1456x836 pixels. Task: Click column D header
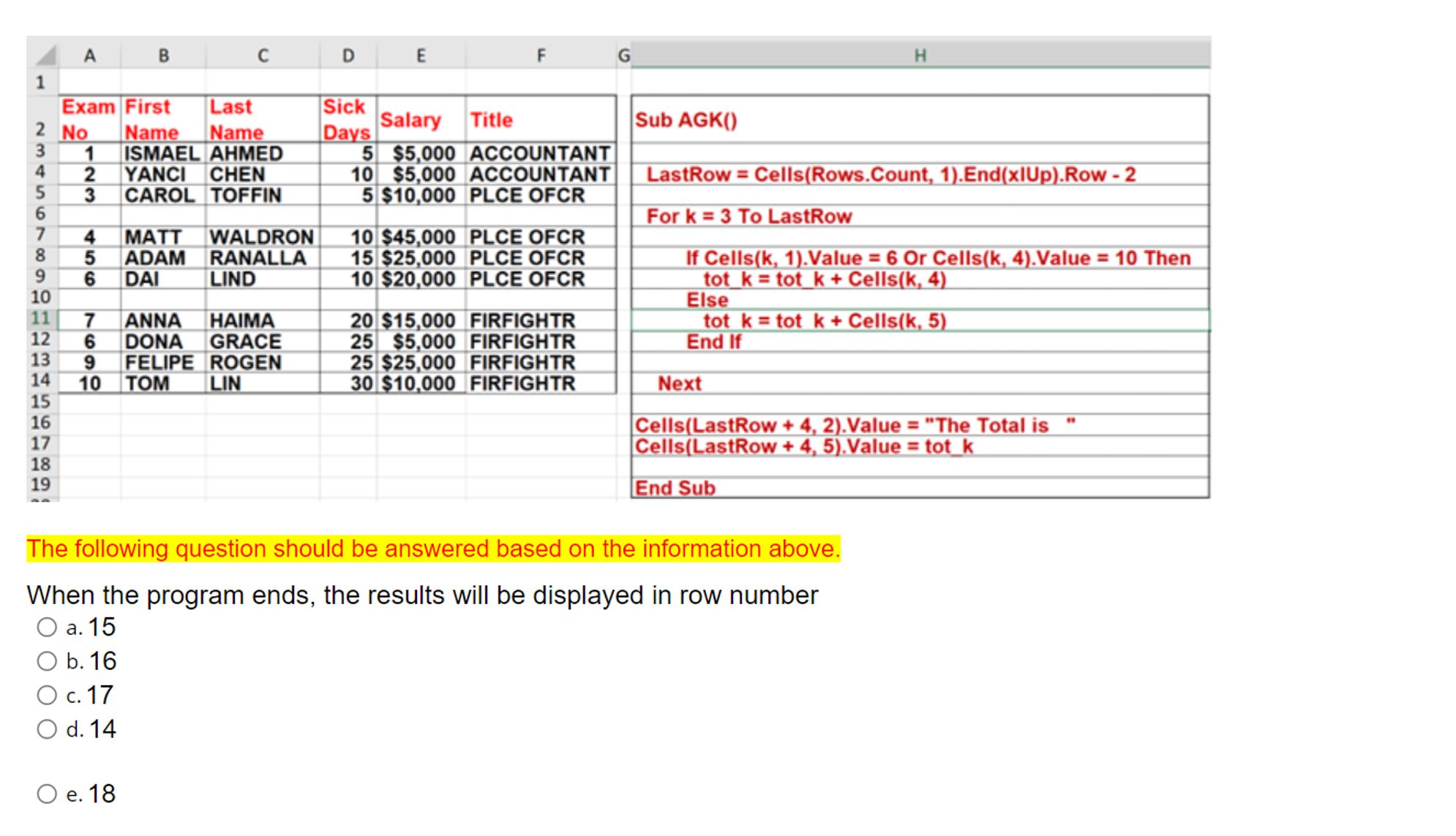click(x=348, y=56)
